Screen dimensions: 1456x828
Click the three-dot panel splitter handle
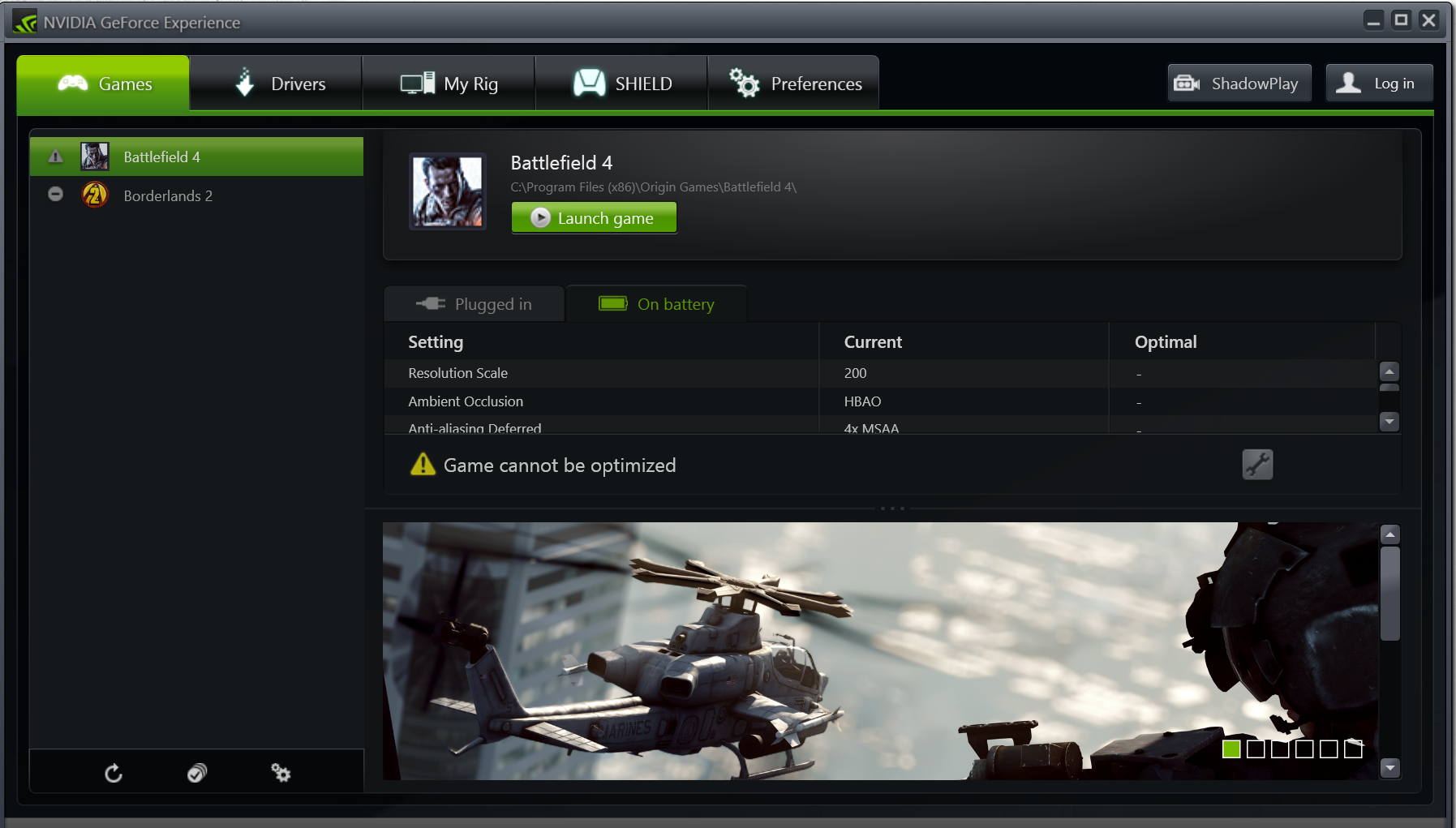pyautogui.click(x=892, y=508)
